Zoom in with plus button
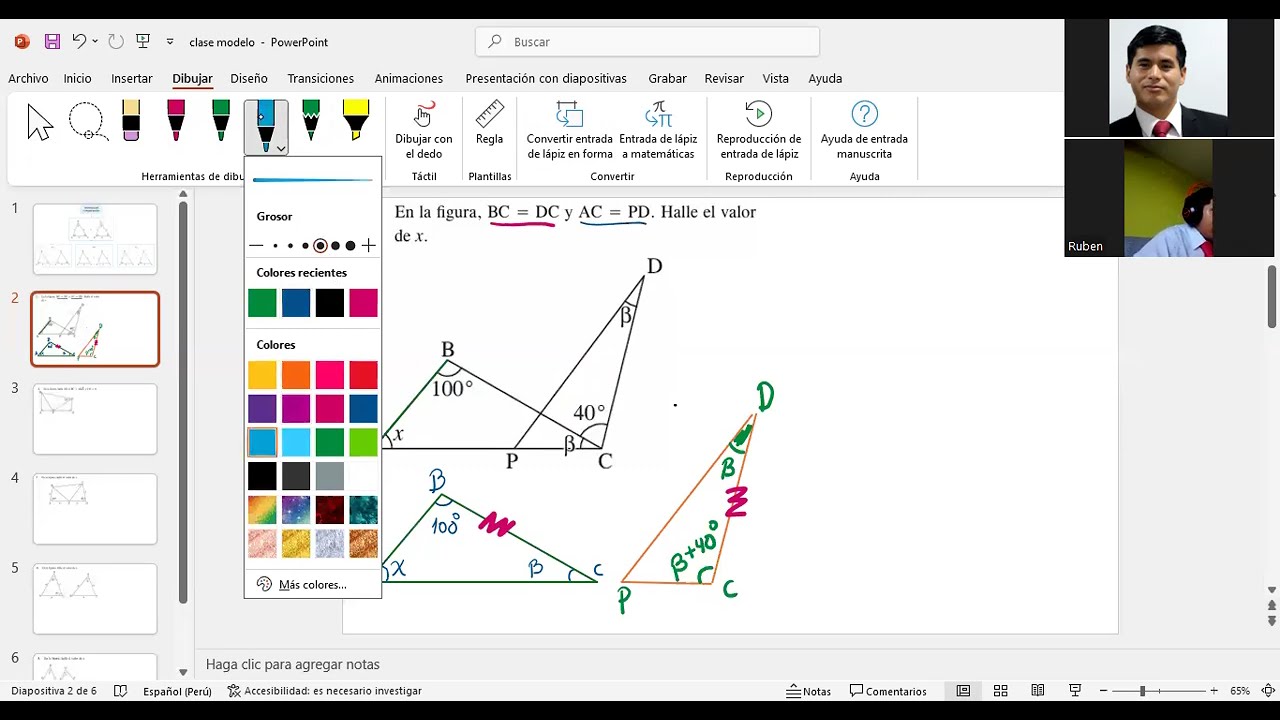 [1214, 691]
